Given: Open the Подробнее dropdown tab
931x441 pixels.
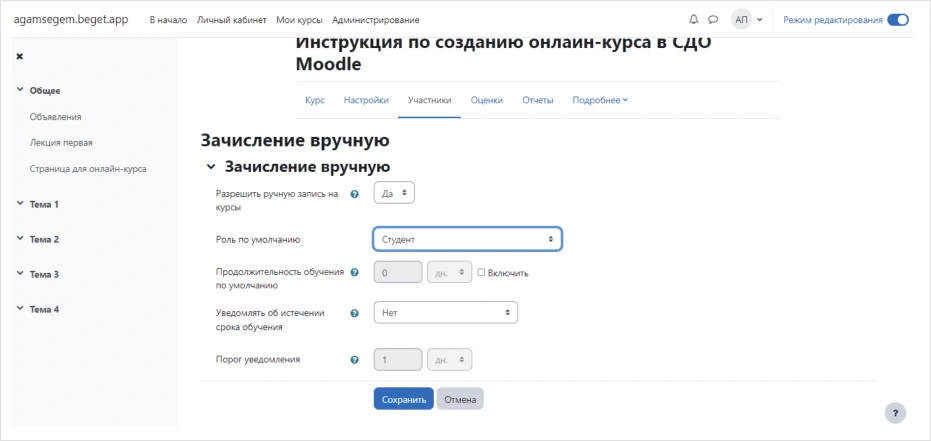Looking at the screenshot, I should click(600, 100).
